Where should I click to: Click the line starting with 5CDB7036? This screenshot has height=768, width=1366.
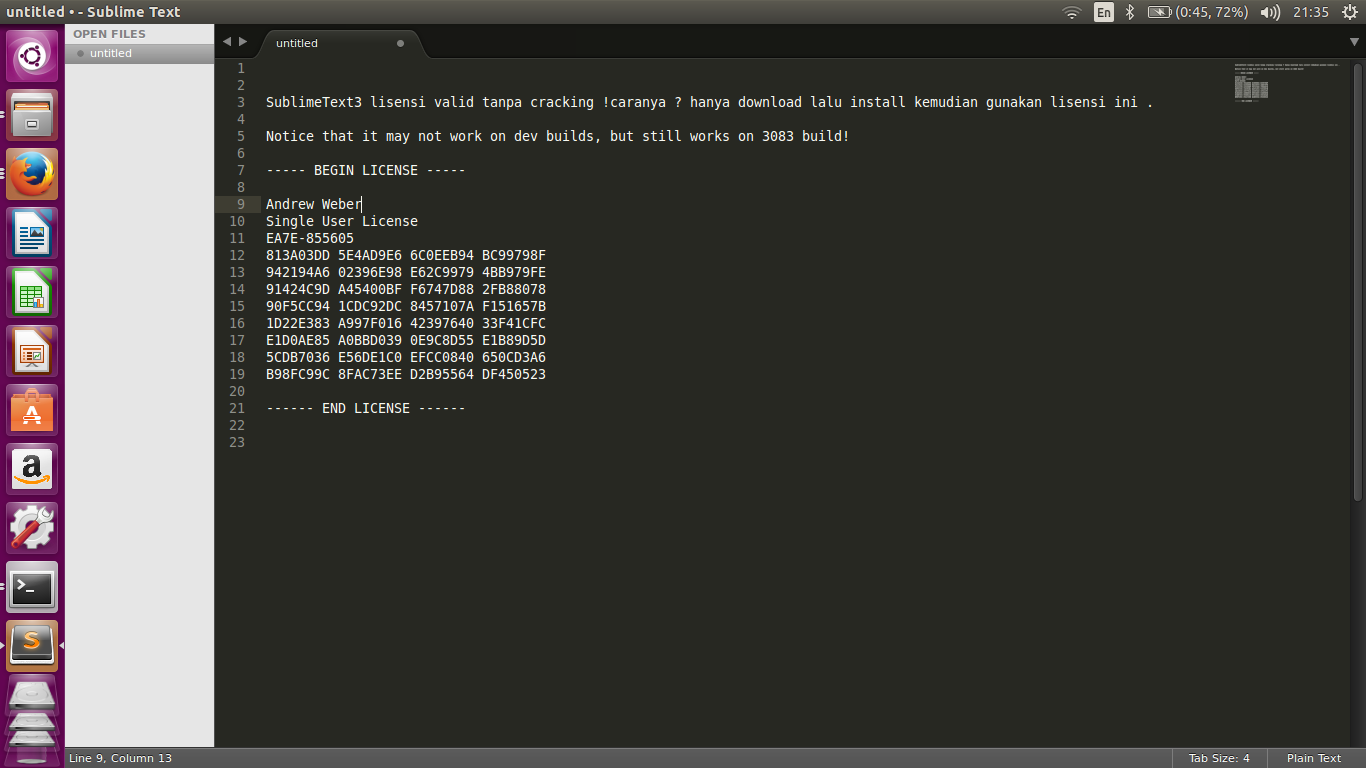pos(406,357)
